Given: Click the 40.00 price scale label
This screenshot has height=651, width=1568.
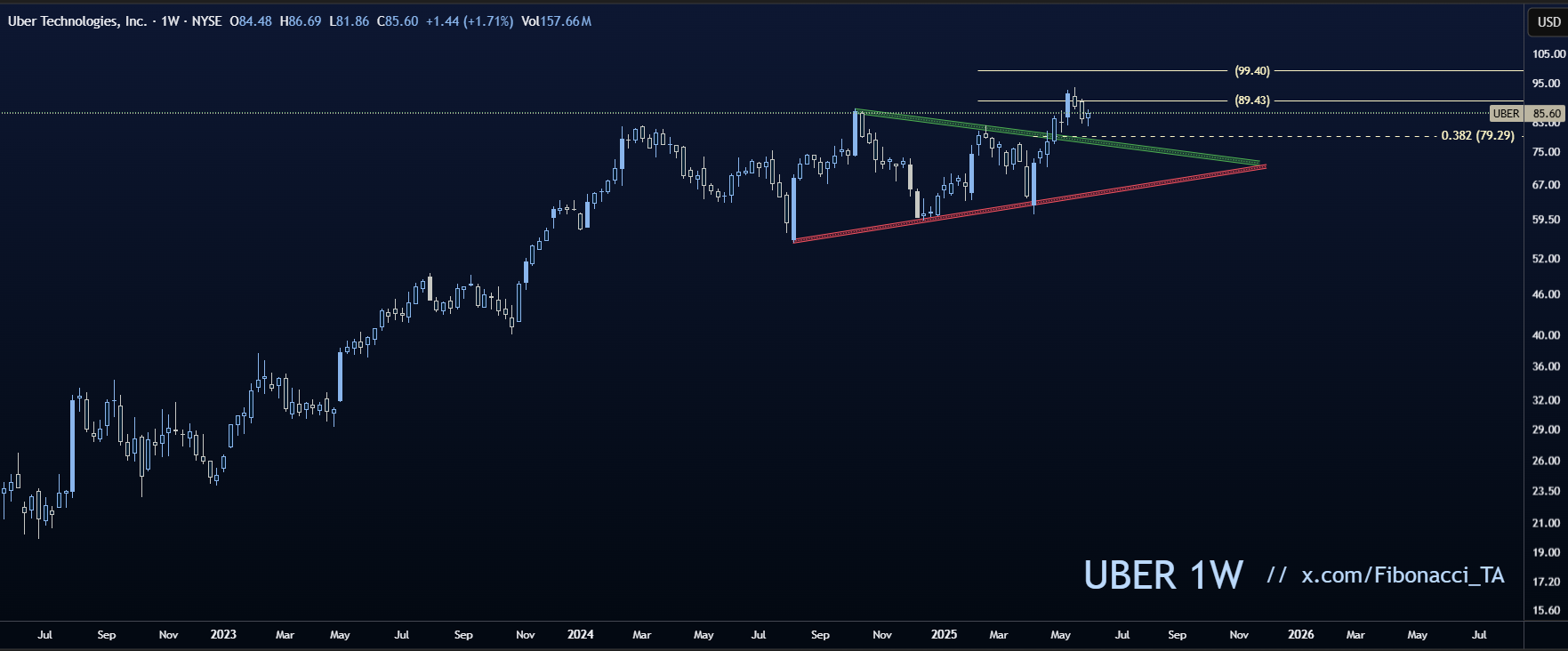Looking at the screenshot, I should (x=1546, y=335).
